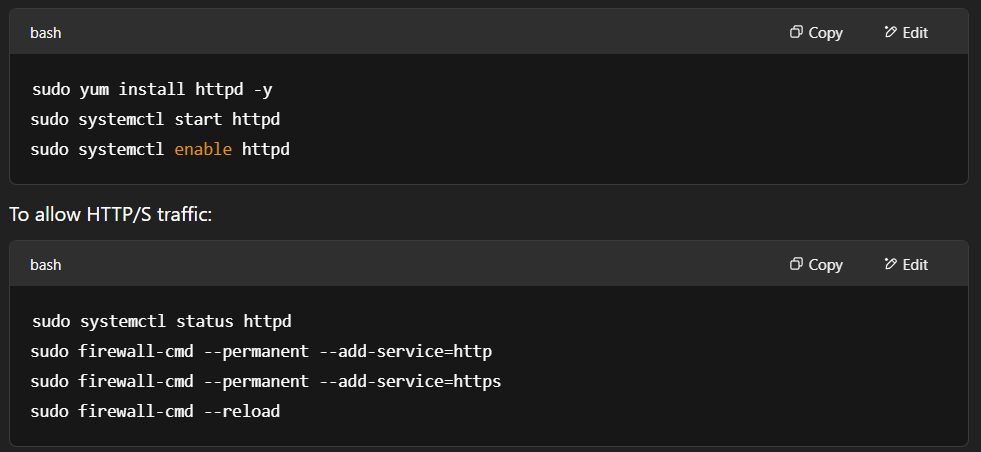Click the pencil edit icon in the first bash block
The height and width of the screenshot is (452, 981).
[x=890, y=32]
